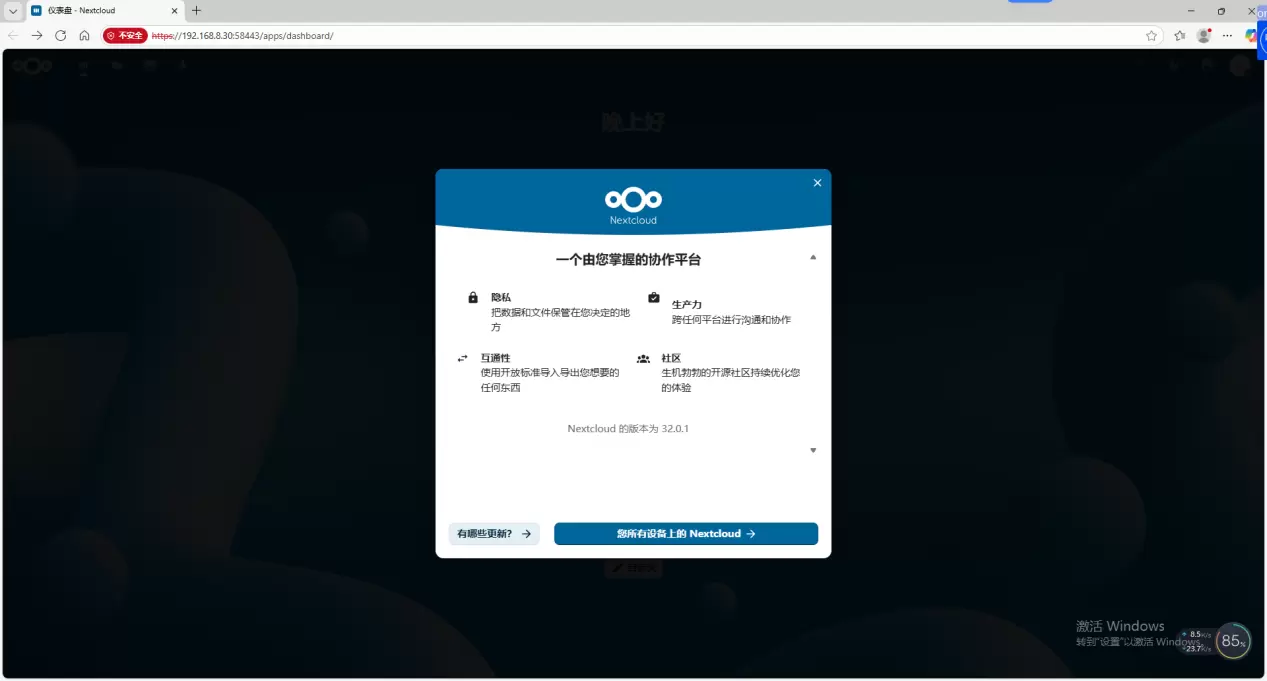Screen dimensions: 1267x681
Task: Click the community people icon (社区)
Action: click(643, 358)
